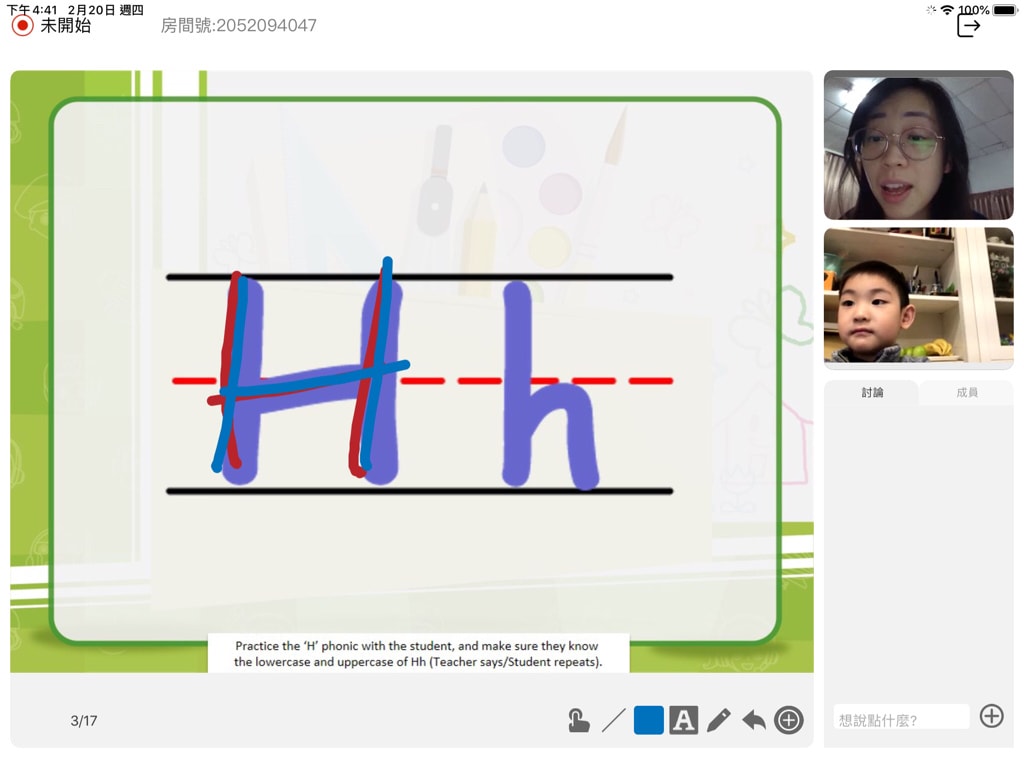Click the red record status icon

[x=22, y=26]
